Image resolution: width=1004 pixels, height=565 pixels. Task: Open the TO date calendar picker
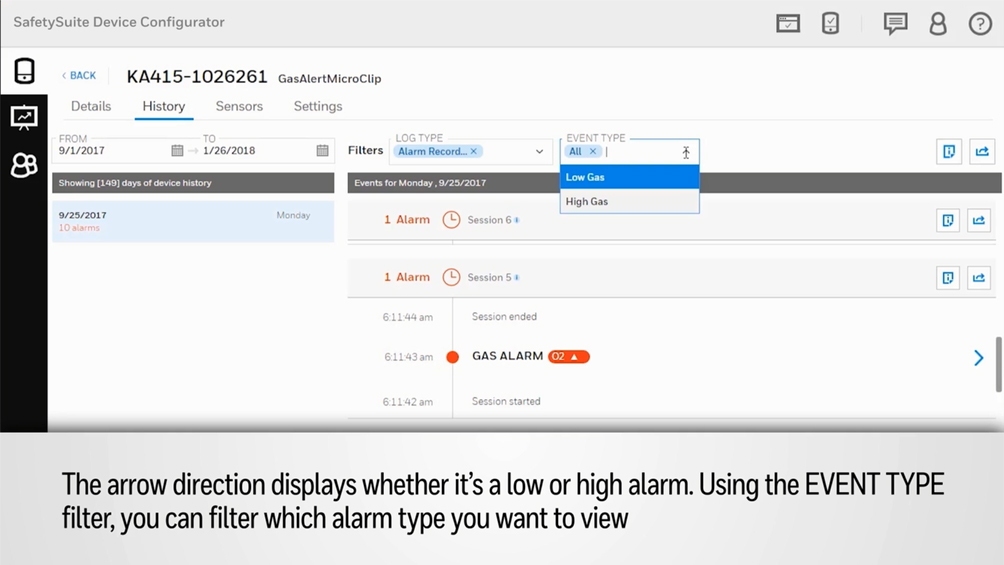click(322, 151)
